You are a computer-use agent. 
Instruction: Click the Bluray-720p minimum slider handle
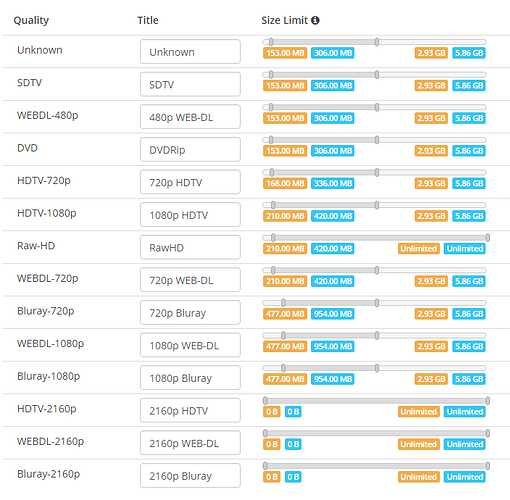[x=283, y=303]
